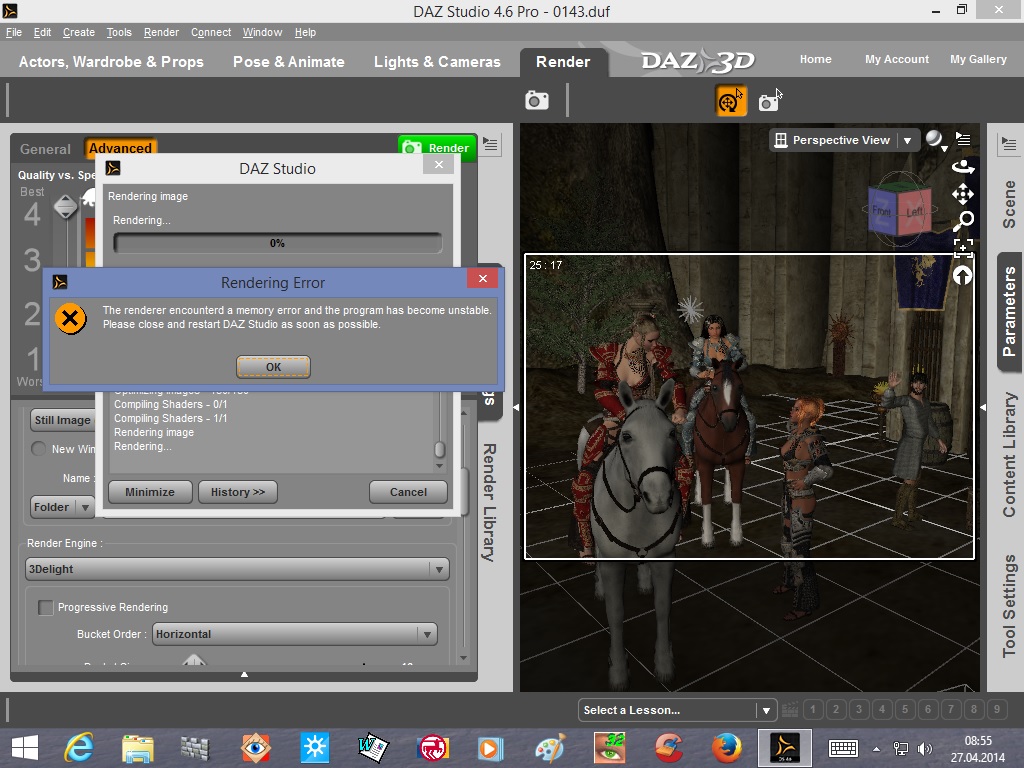Image resolution: width=1024 pixels, height=768 pixels.
Task: Open the Create menu
Action: [x=79, y=32]
